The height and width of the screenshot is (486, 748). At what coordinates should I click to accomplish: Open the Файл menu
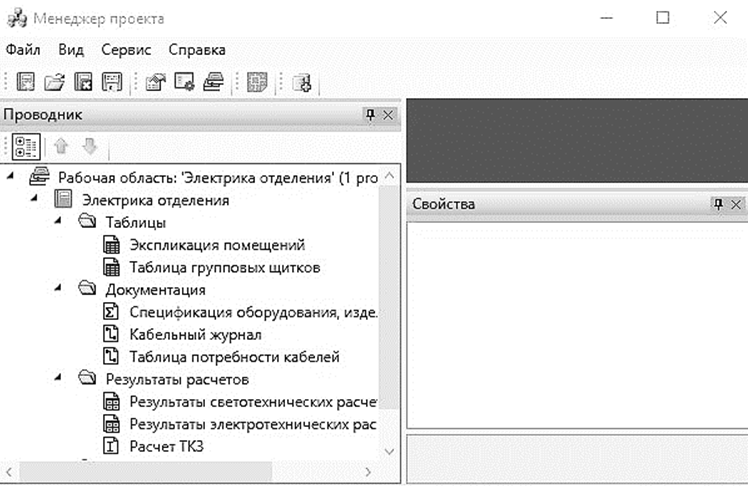tap(22, 49)
